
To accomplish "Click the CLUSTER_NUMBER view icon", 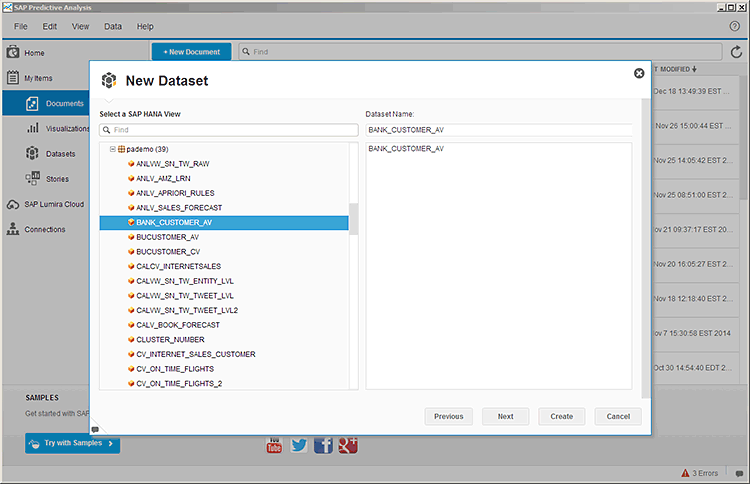I will (131, 340).
